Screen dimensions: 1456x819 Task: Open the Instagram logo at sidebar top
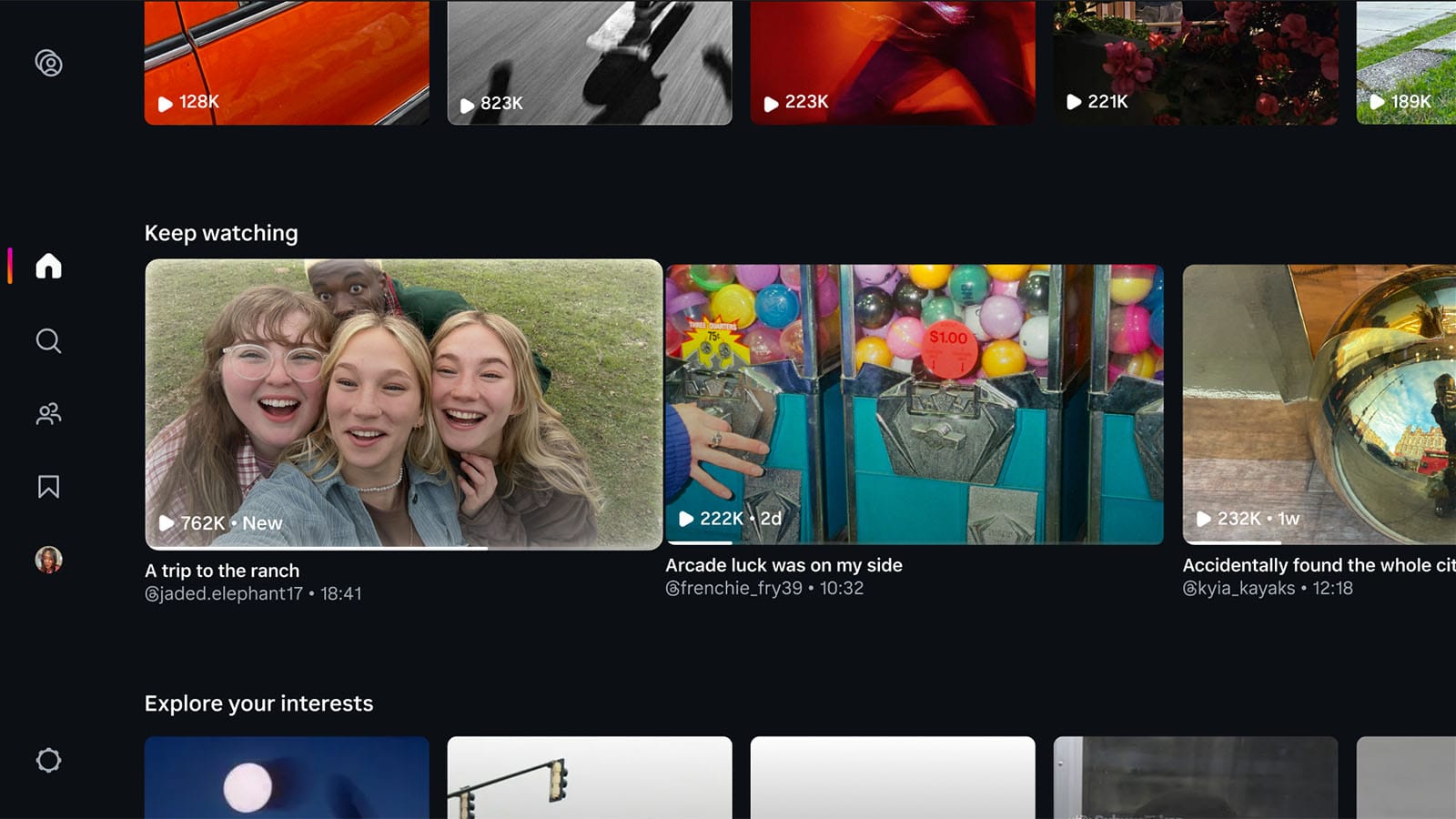click(x=48, y=63)
